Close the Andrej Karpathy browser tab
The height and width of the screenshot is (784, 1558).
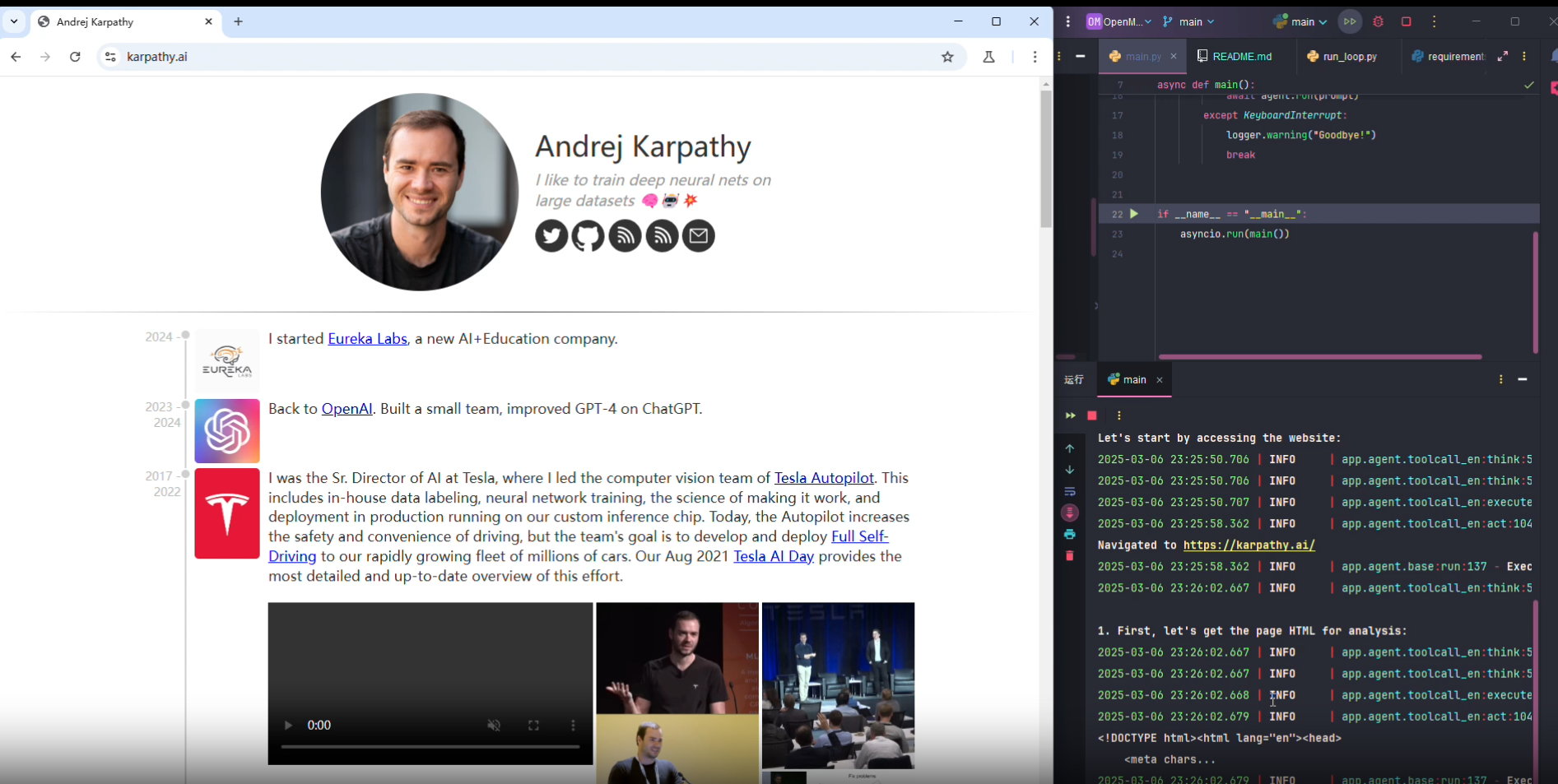(x=208, y=21)
